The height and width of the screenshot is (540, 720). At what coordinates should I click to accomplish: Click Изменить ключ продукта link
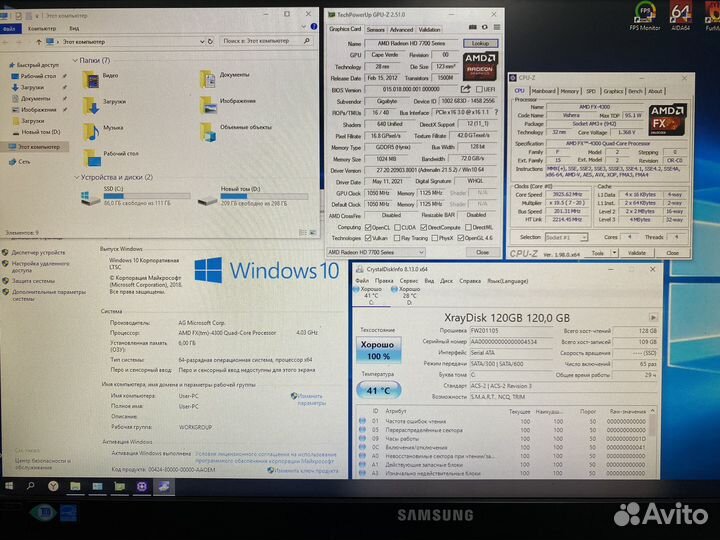coord(306,470)
